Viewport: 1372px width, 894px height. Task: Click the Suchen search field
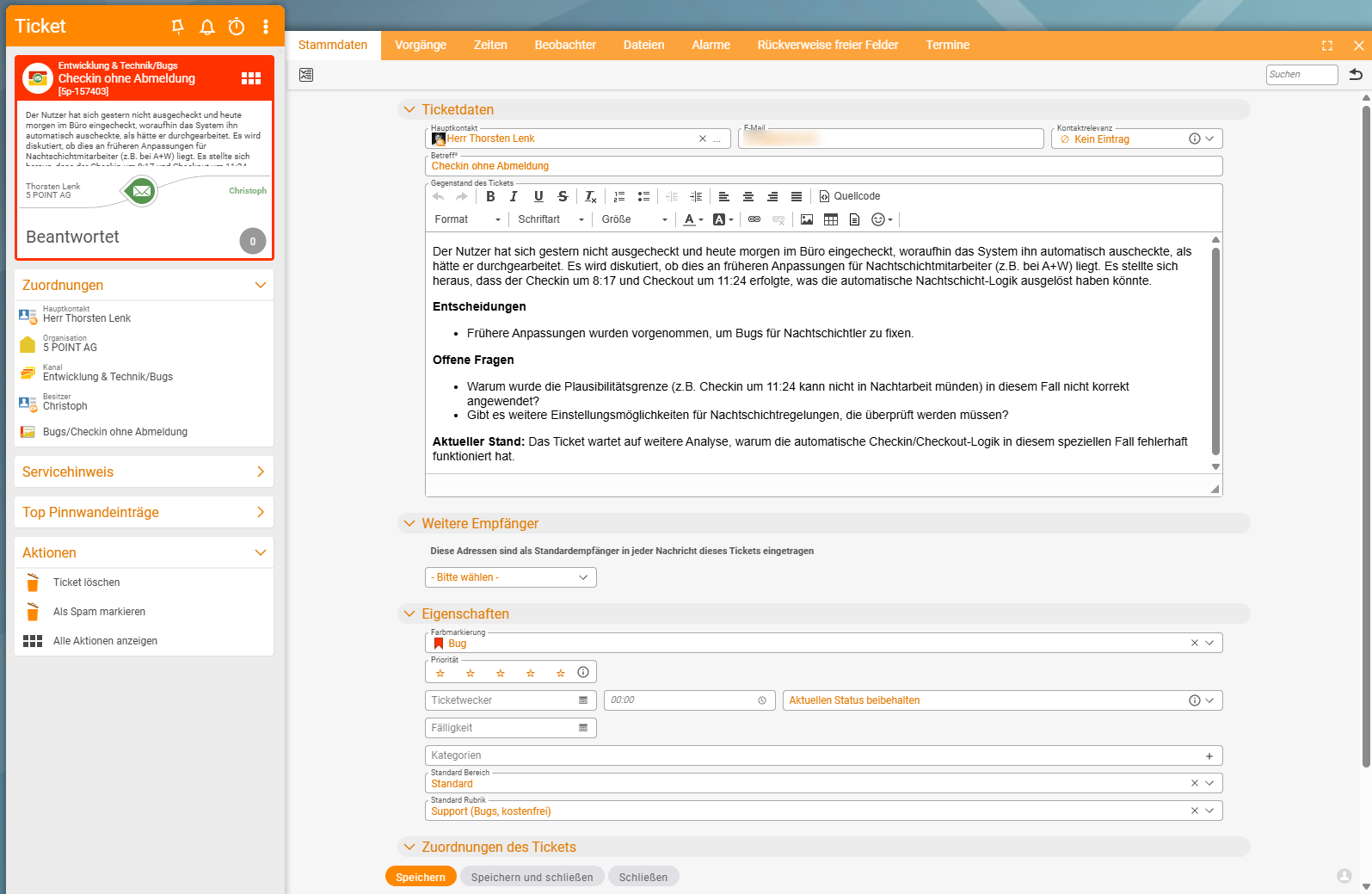(x=1301, y=75)
